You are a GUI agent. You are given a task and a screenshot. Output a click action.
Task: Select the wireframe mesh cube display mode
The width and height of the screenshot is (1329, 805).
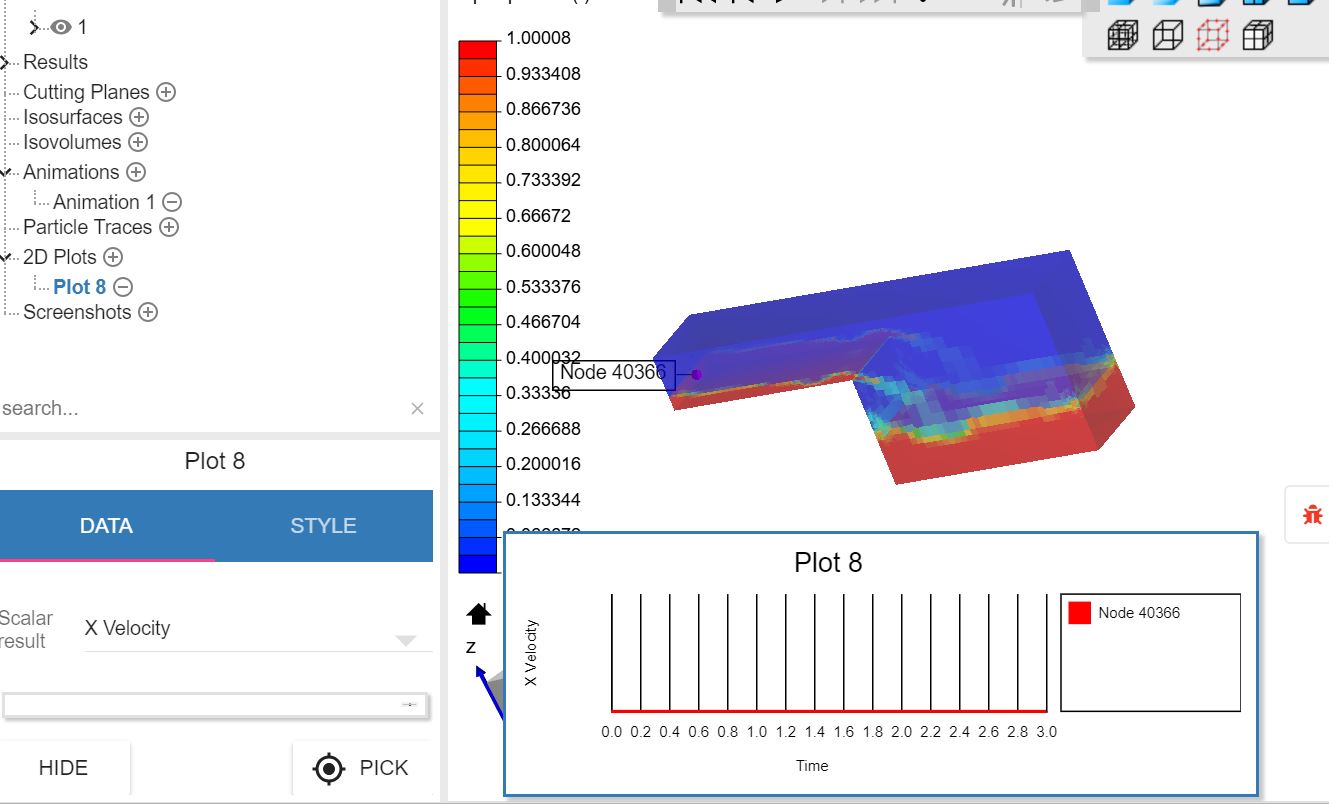(1122, 34)
